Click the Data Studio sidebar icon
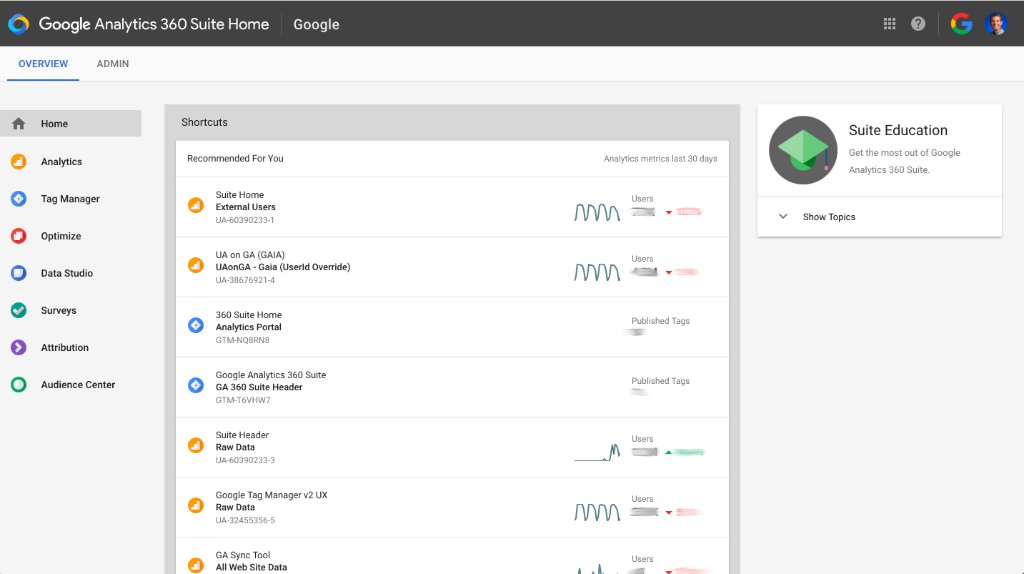Viewport: 1024px width, 574px height. click(x=18, y=273)
